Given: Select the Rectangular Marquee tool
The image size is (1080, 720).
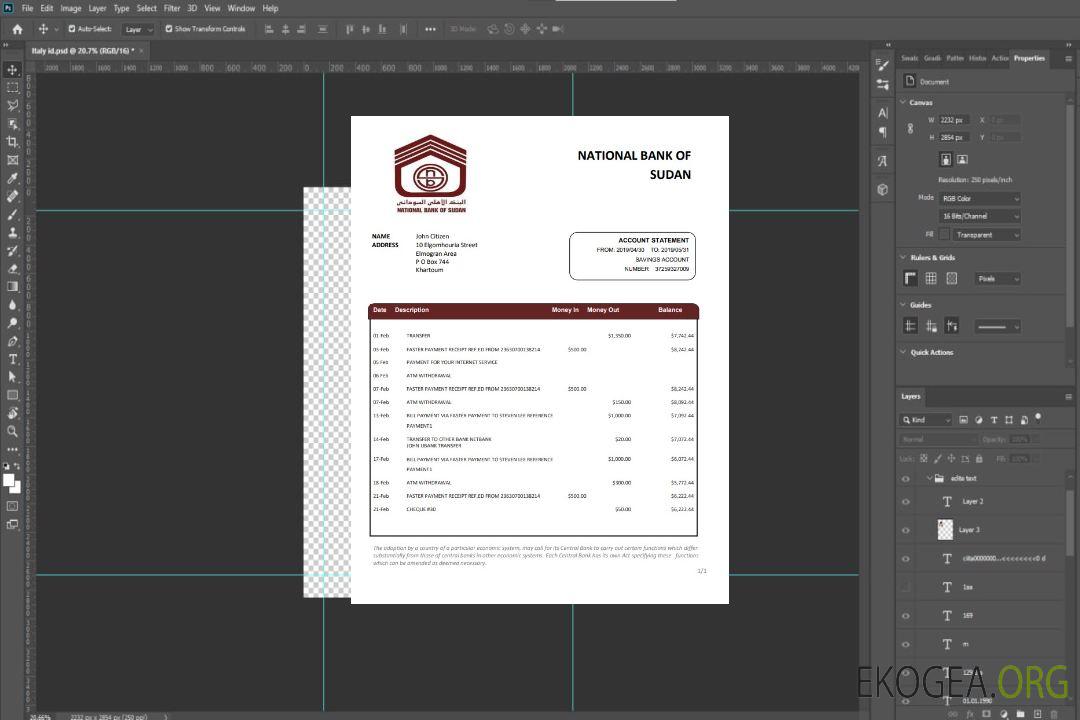Looking at the screenshot, I should 12,88.
